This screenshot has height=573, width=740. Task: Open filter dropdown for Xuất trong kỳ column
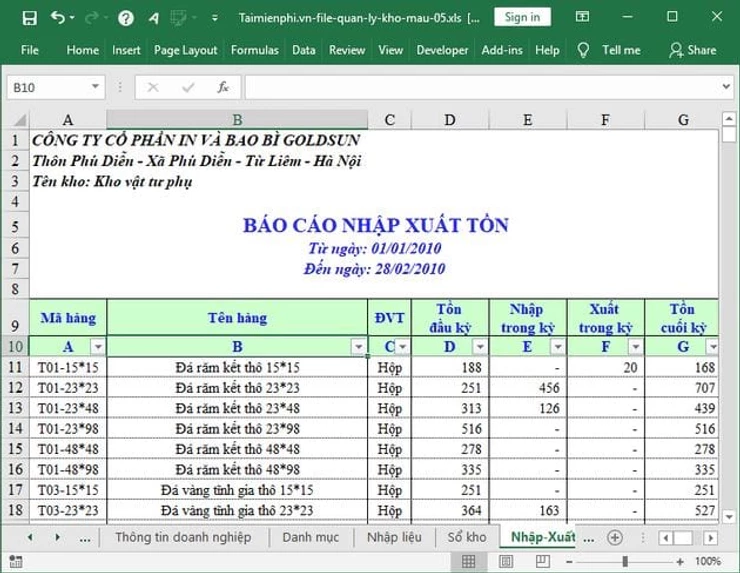[635, 347]
